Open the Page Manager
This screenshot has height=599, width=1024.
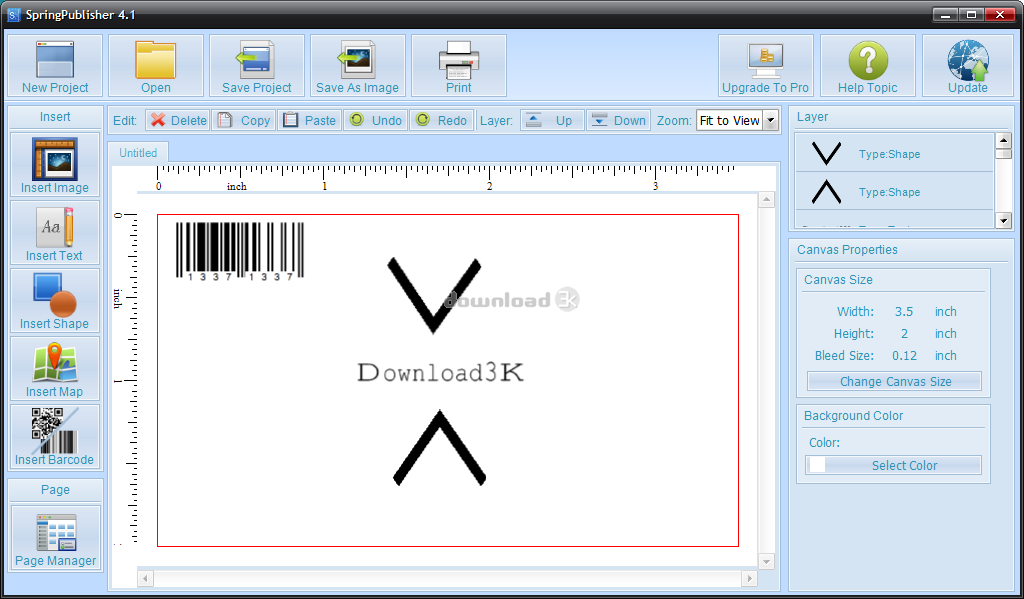pyautogui.click(x=56, y=538)
